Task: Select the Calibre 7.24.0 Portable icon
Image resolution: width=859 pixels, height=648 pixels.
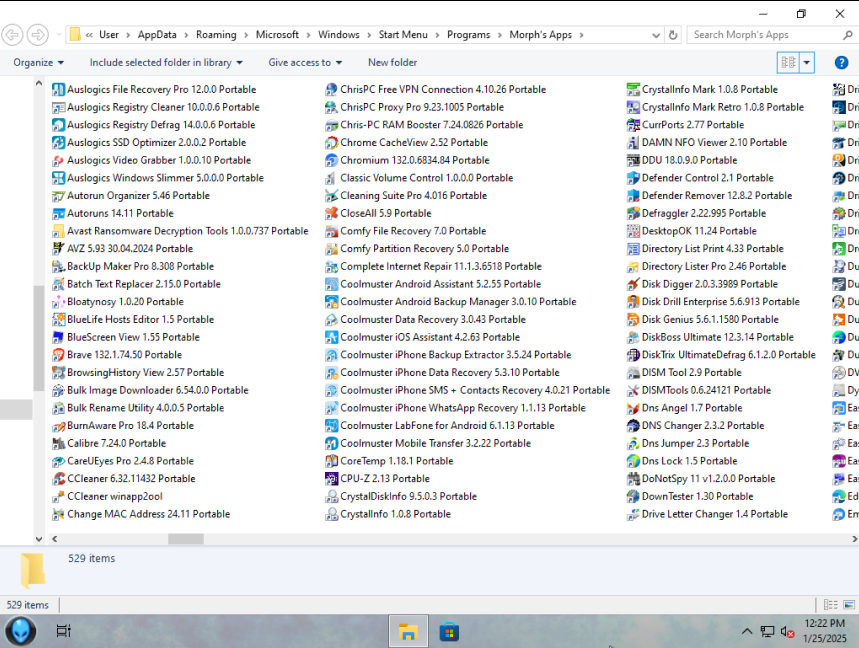Action: [x=58, y=443]
